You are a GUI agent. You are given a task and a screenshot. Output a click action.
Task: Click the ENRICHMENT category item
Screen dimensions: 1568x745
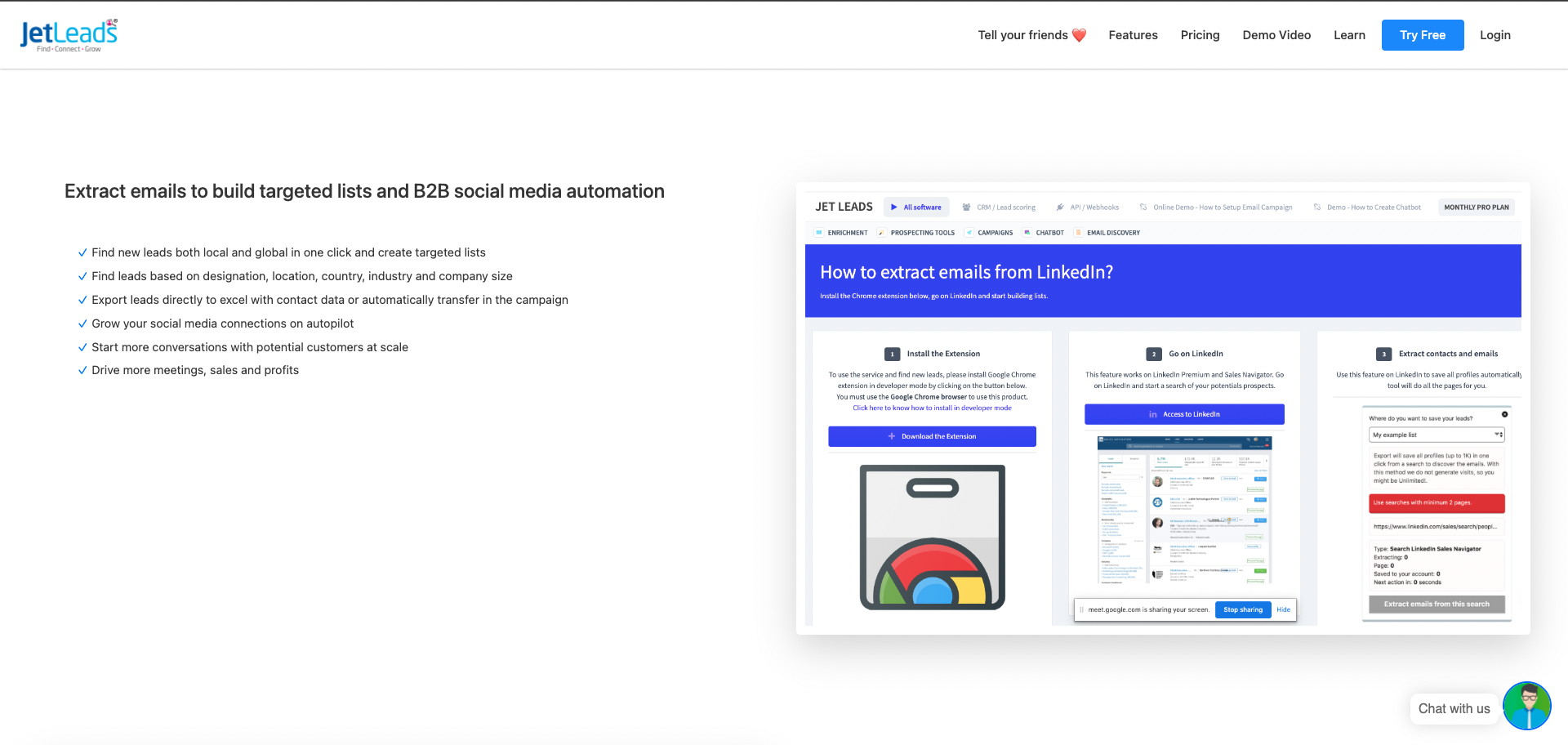tap(841, 233)
